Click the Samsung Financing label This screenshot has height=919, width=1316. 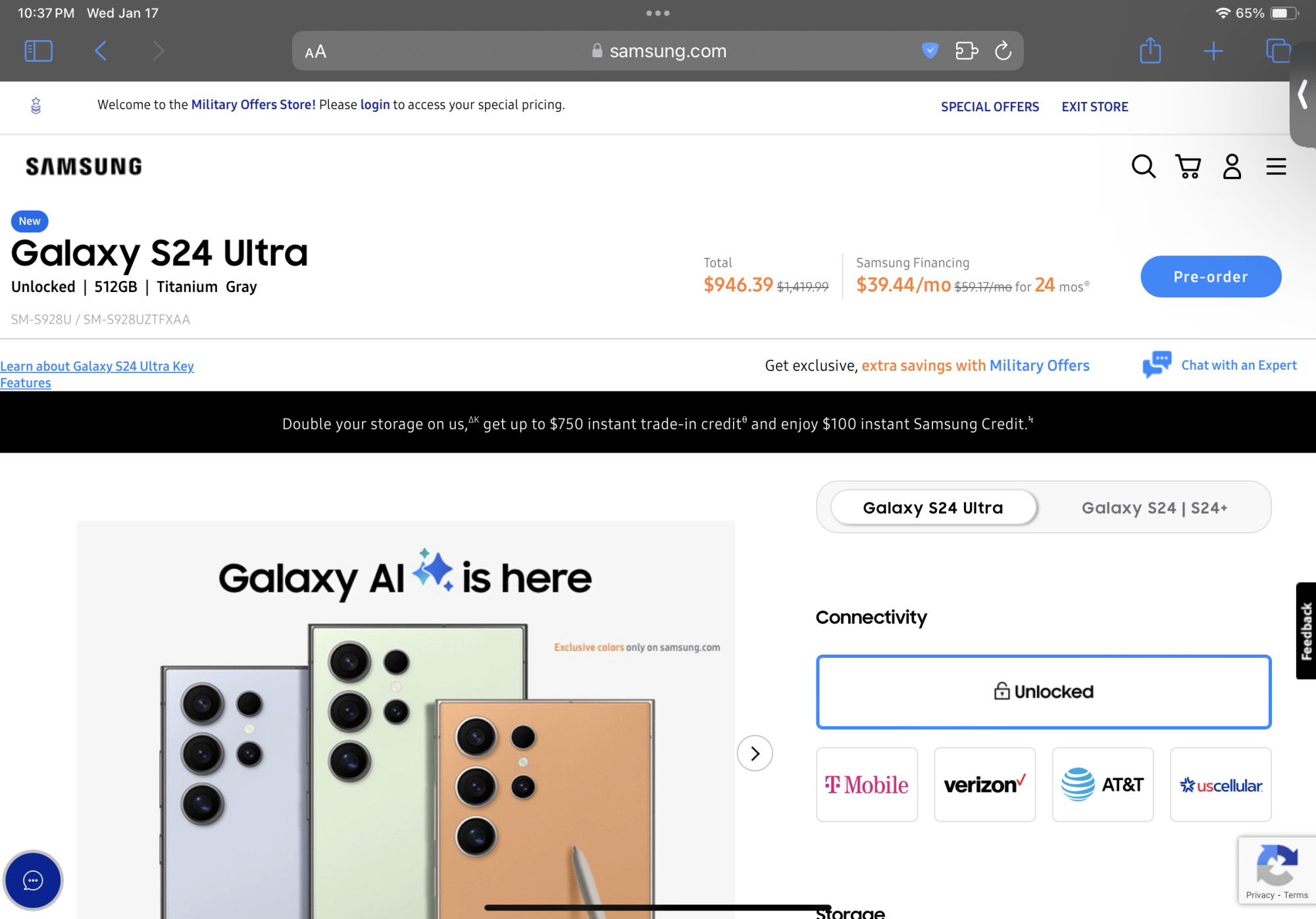(x=913, y=262)
